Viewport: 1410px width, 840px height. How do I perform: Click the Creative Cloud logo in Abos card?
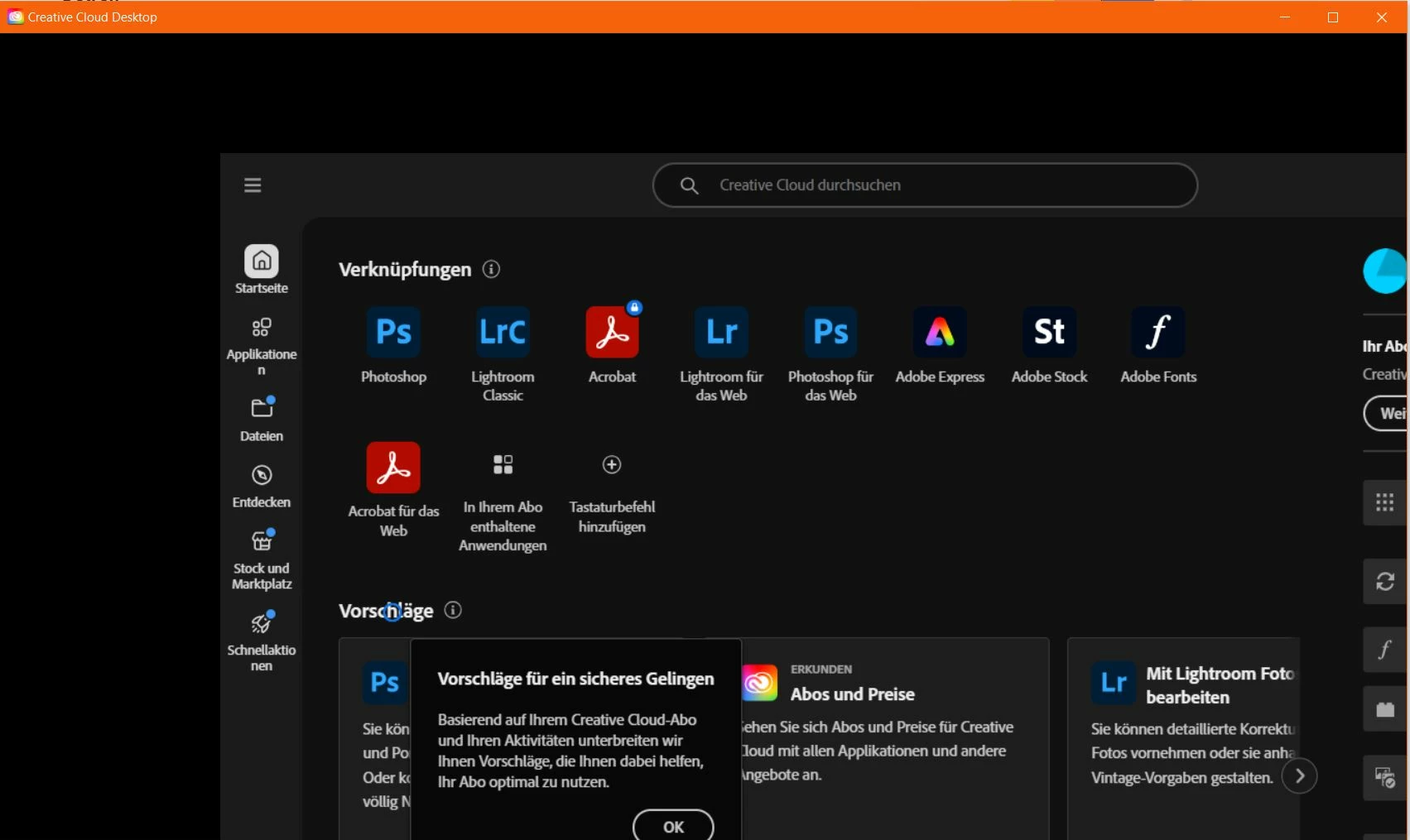[759, 683]
